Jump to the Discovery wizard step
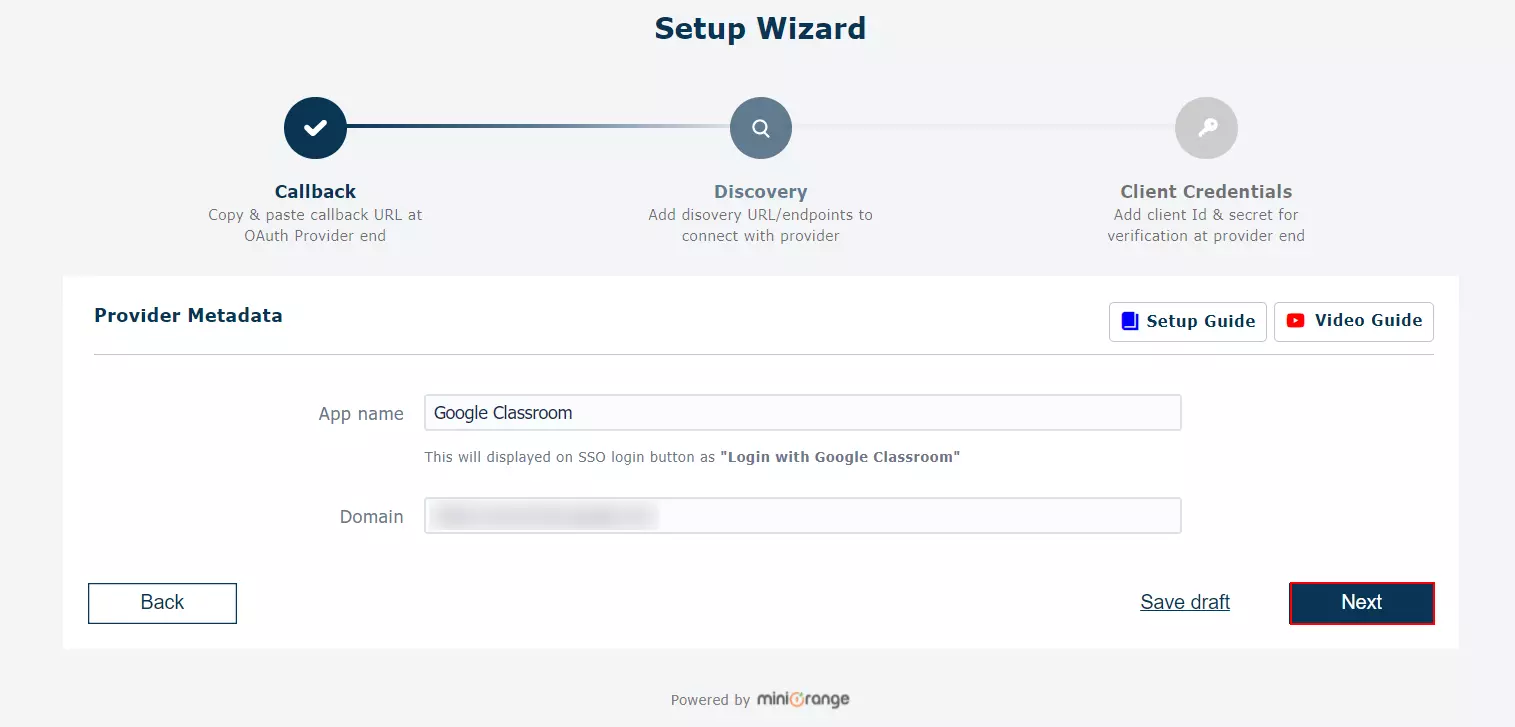 coord(760,191)
